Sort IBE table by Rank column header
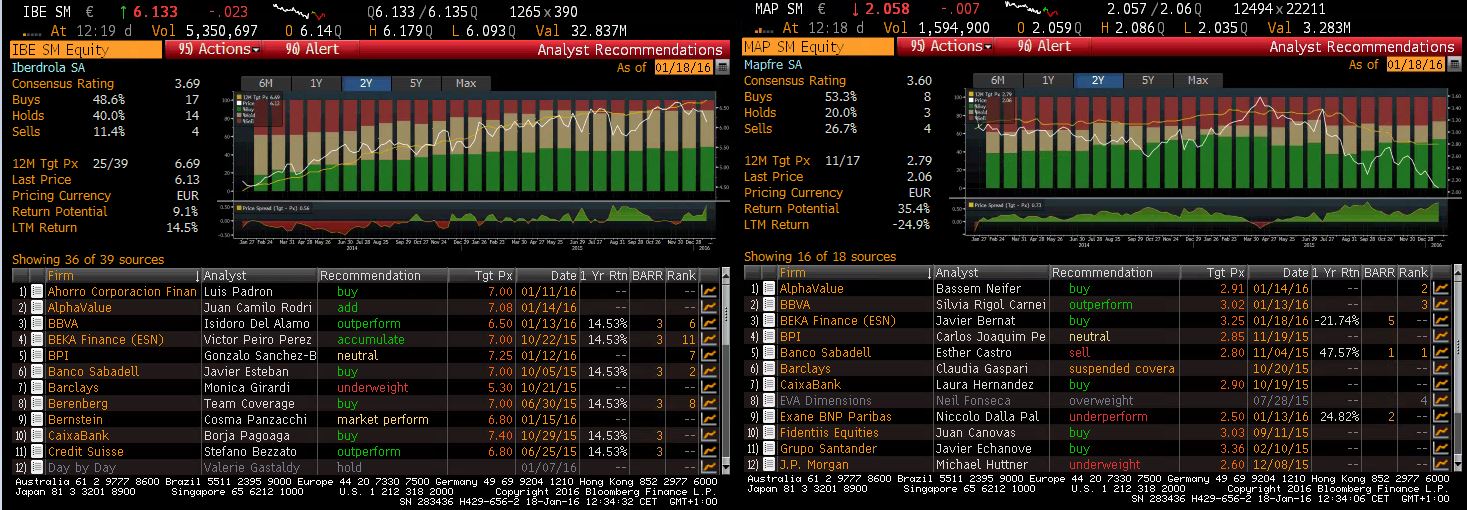Viewport: 1467px width, 510px height. pyautogui.click(x=680, y=275)
